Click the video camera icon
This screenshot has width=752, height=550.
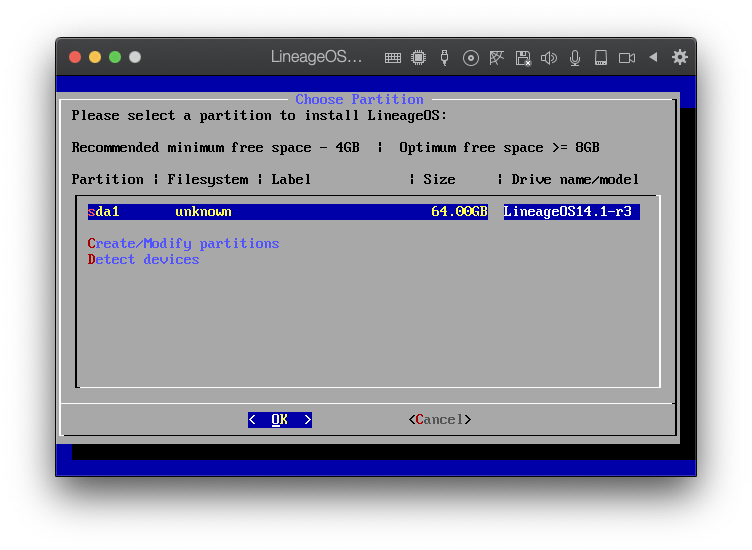[627, 58]
